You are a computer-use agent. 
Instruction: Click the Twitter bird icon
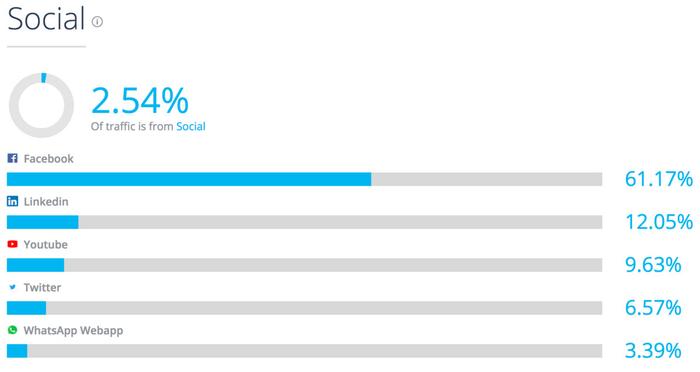(12, 287)
